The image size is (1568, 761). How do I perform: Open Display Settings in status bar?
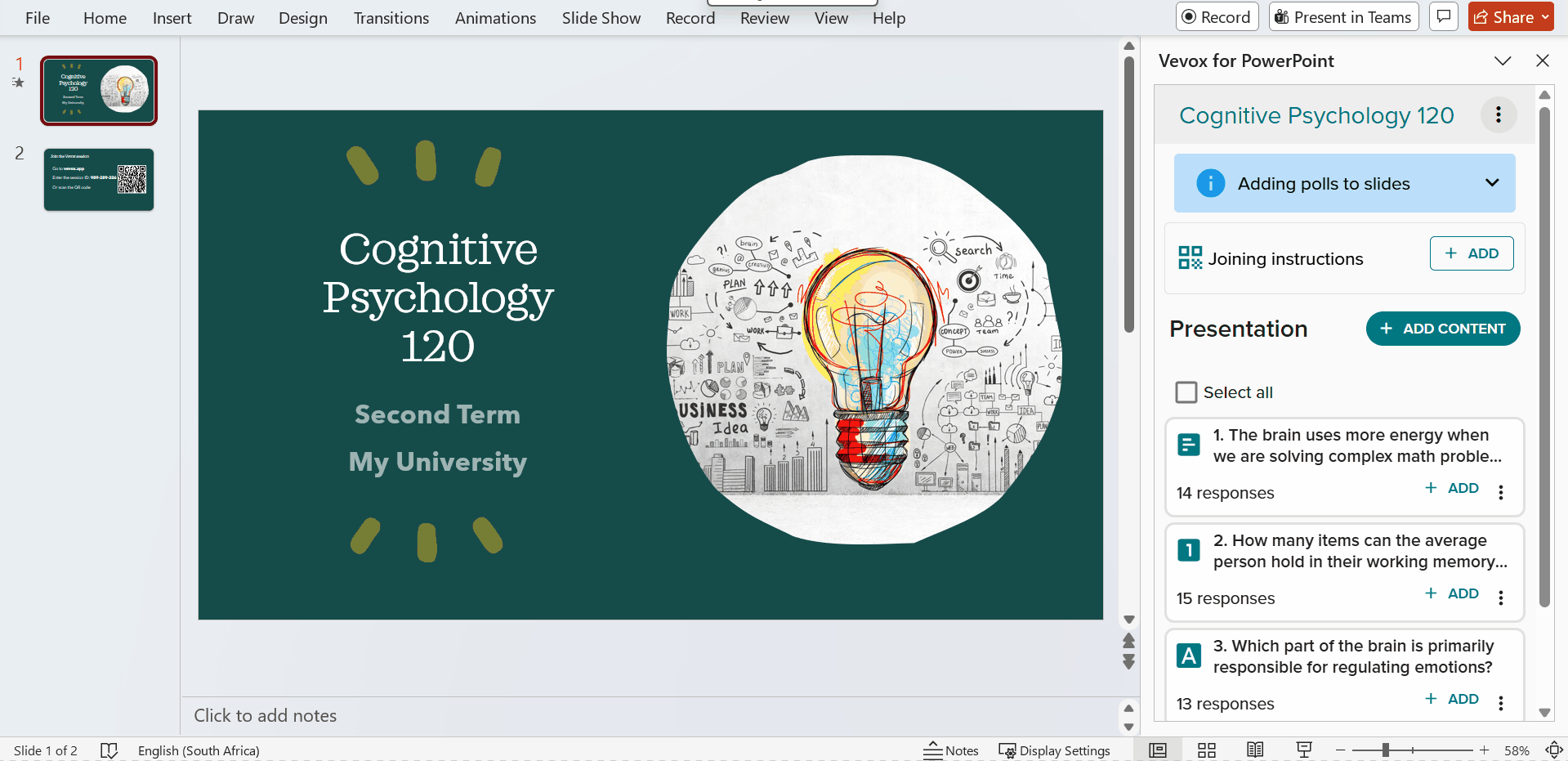pos(1054,750)
